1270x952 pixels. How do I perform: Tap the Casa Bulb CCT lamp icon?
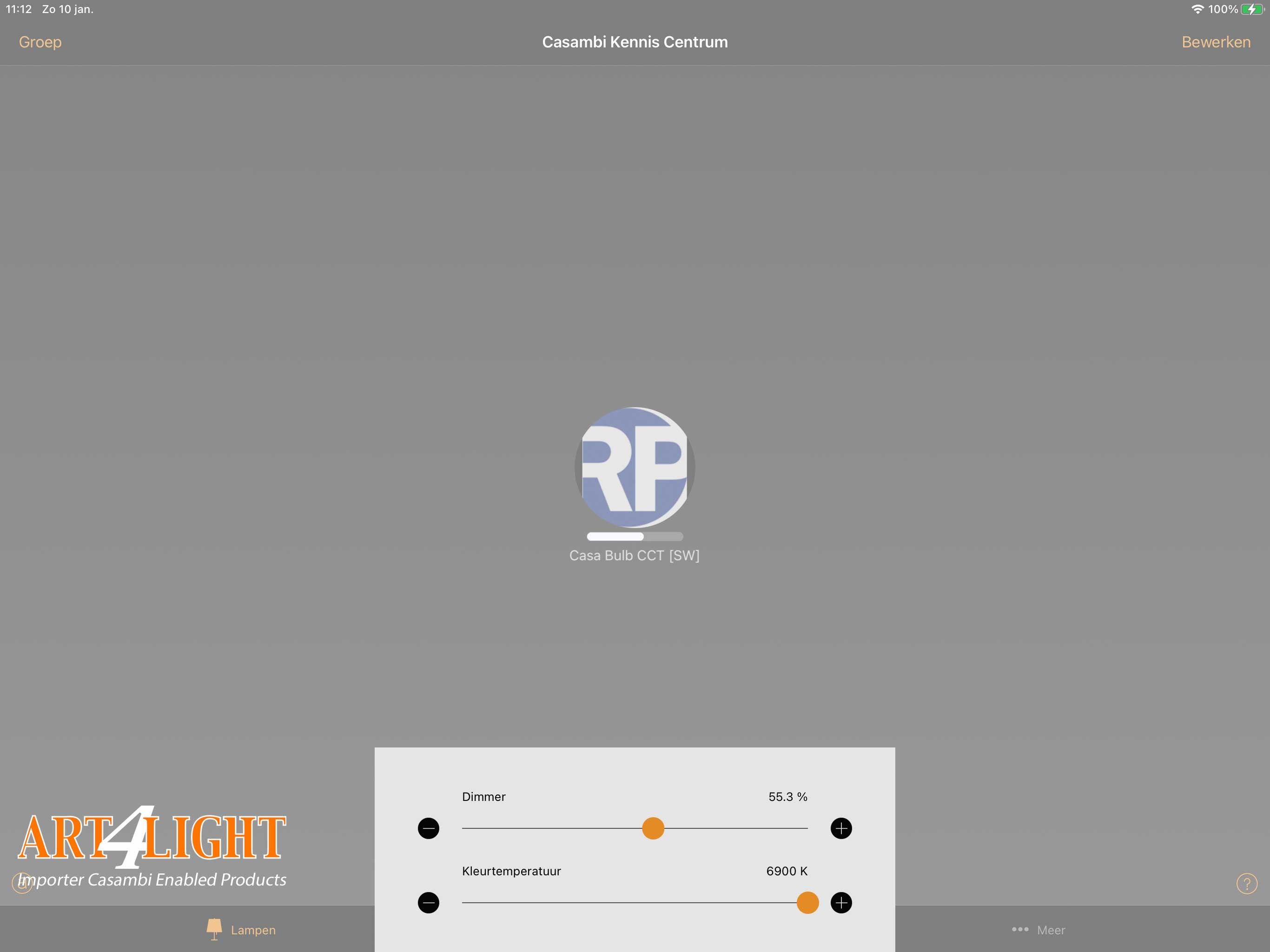635,467
